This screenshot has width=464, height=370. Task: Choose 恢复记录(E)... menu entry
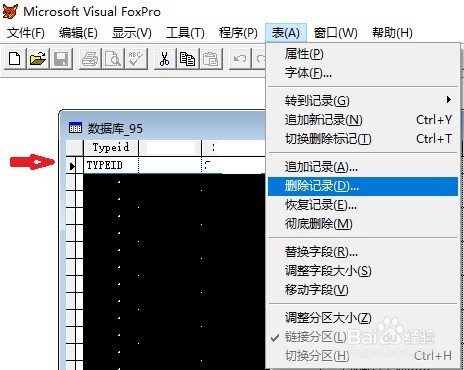(x=363, y=205)
